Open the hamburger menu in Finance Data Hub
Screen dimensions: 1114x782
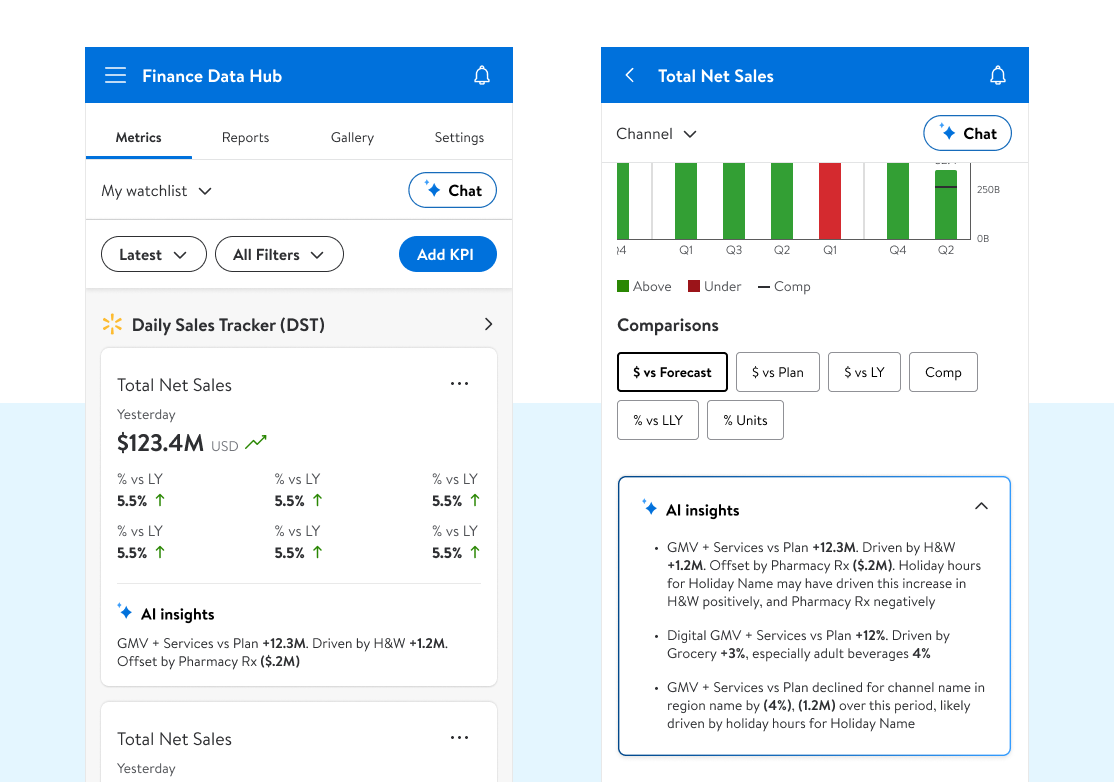click(115, 76)
